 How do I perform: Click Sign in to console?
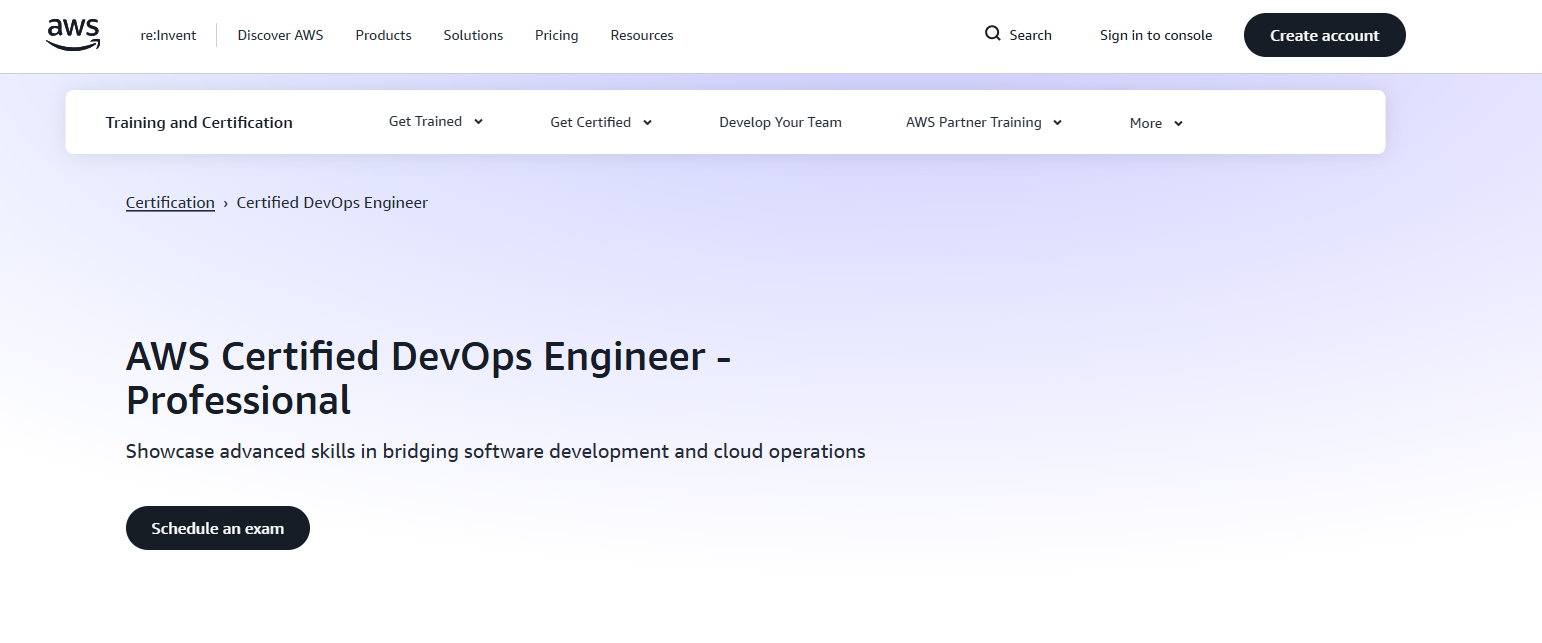pyautogui.click(x=1156, y=35)
